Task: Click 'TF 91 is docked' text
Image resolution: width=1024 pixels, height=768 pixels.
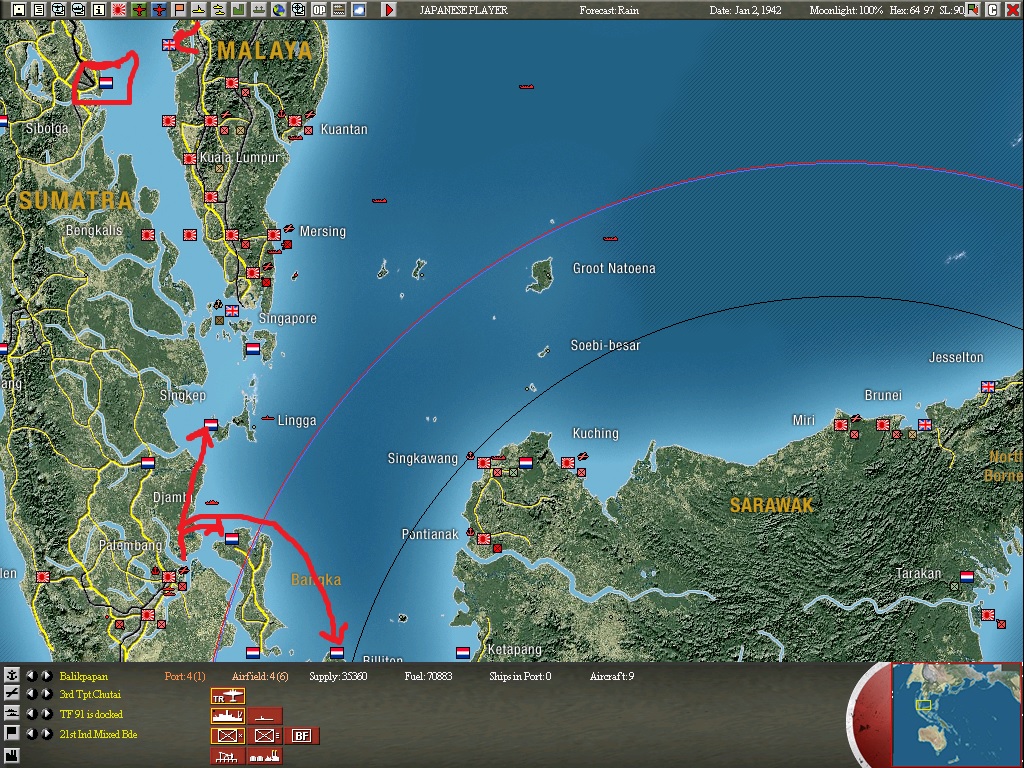Action: click(x=91, y=714)
